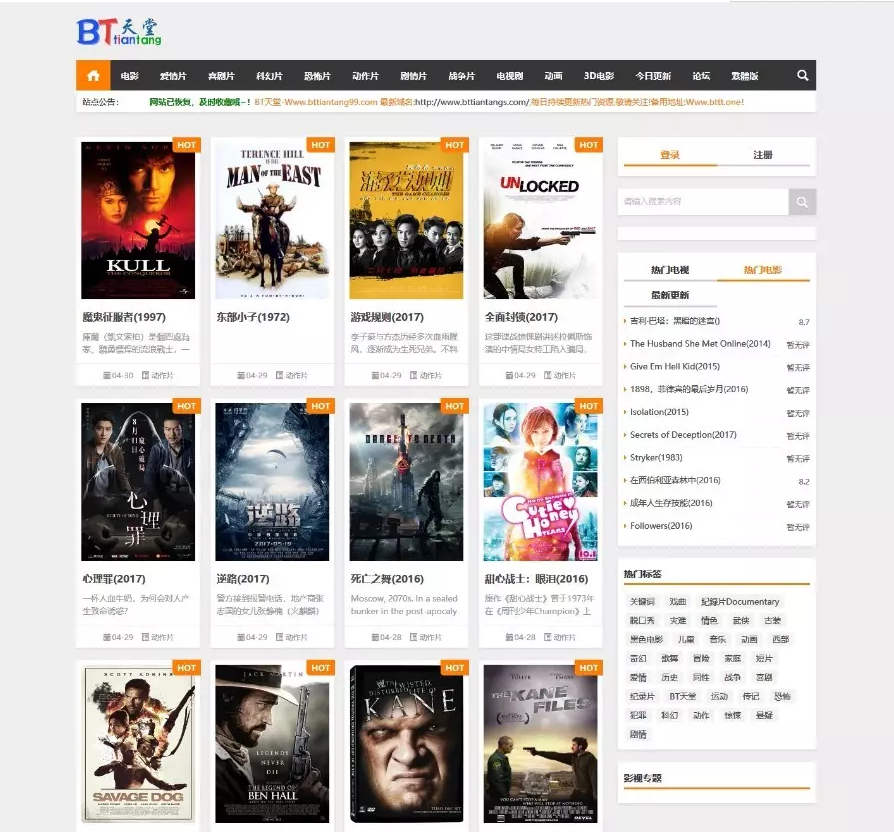The height and width of the screenshot is (832, 894).
Task: Open the Kane DVD cover poster
Action: click(407, 744)
